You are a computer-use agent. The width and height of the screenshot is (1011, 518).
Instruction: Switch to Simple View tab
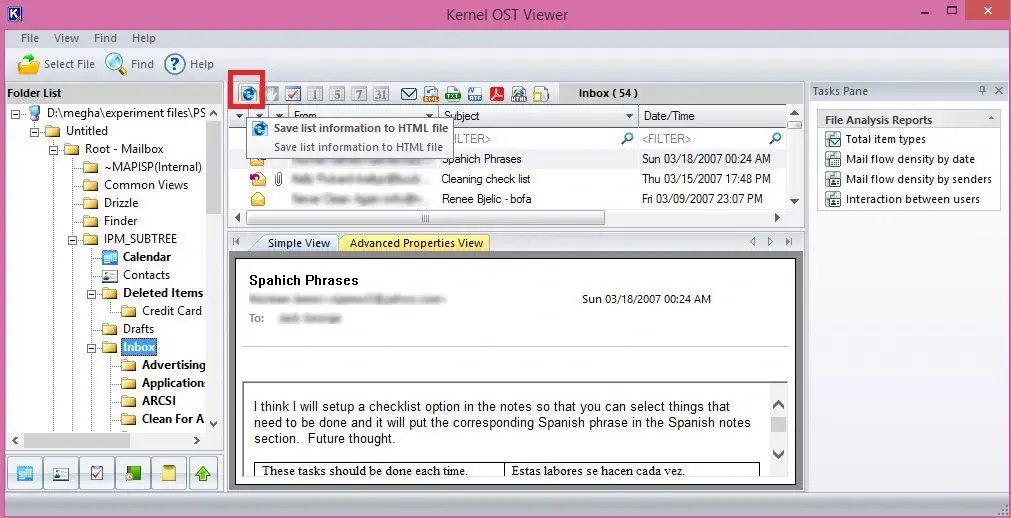click(x=299, y=243)
